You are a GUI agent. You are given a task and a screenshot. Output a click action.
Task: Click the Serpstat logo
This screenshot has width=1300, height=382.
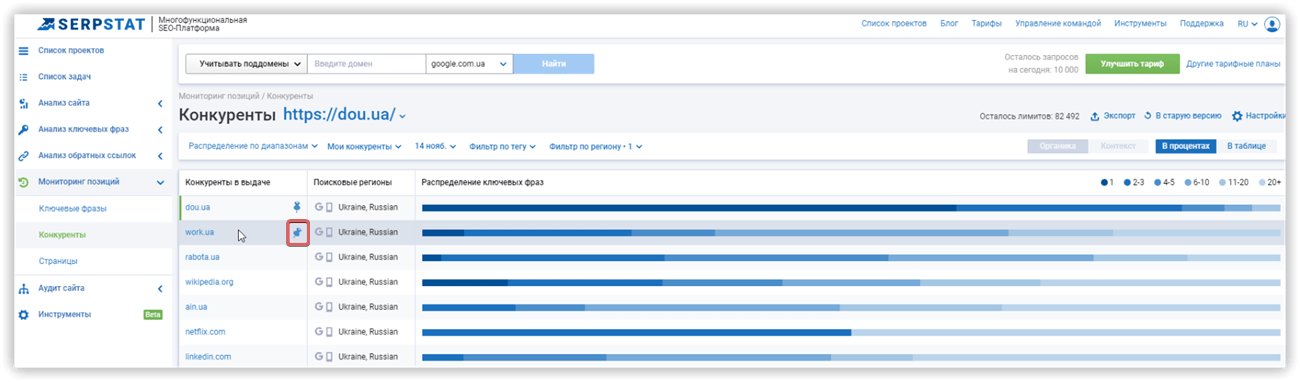point(93,23)
